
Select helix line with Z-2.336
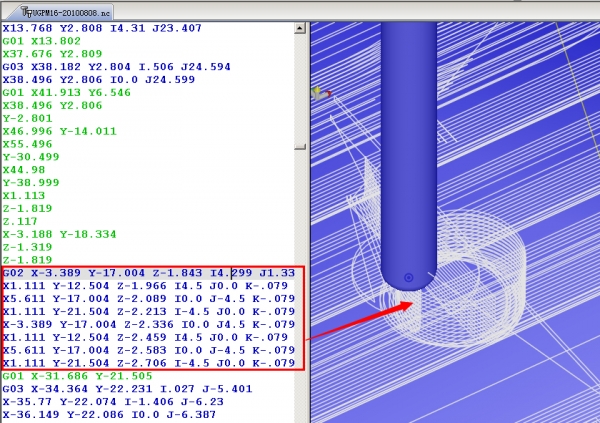click(x=149, y=325)
